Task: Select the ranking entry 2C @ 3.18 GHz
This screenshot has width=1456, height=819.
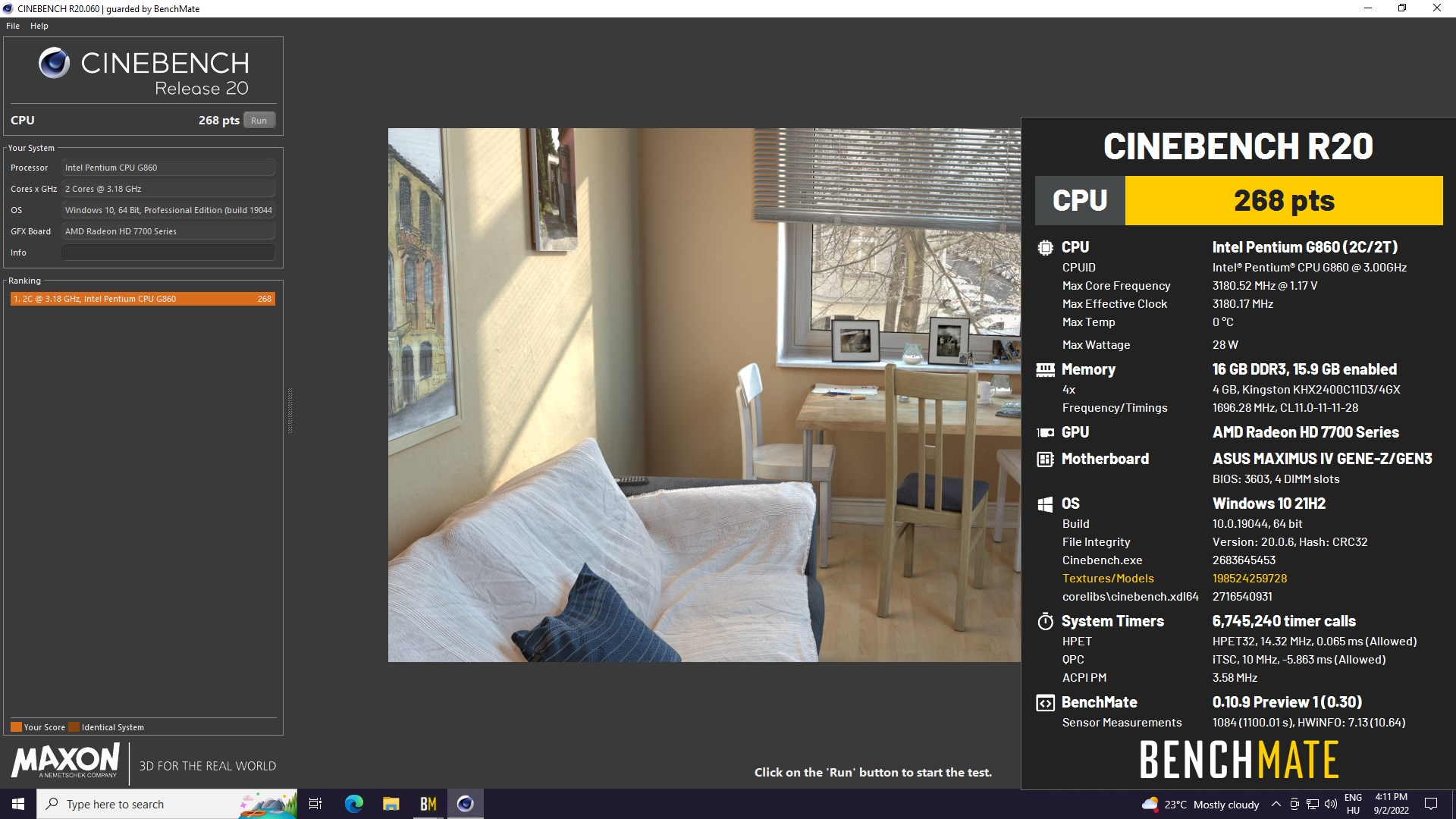Action: (143, 299)
